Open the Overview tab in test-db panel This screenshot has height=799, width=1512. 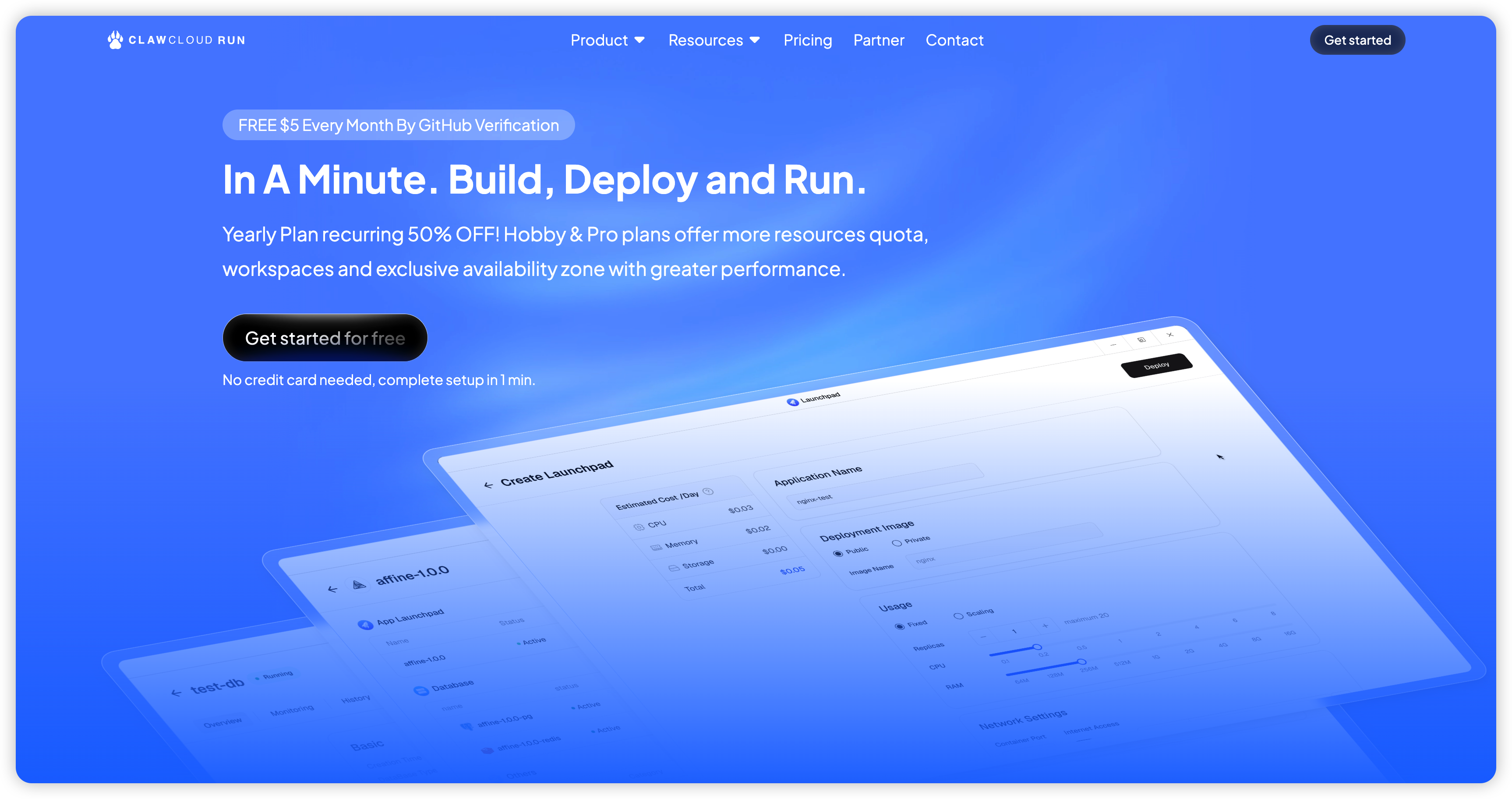[x=223, y=722]
